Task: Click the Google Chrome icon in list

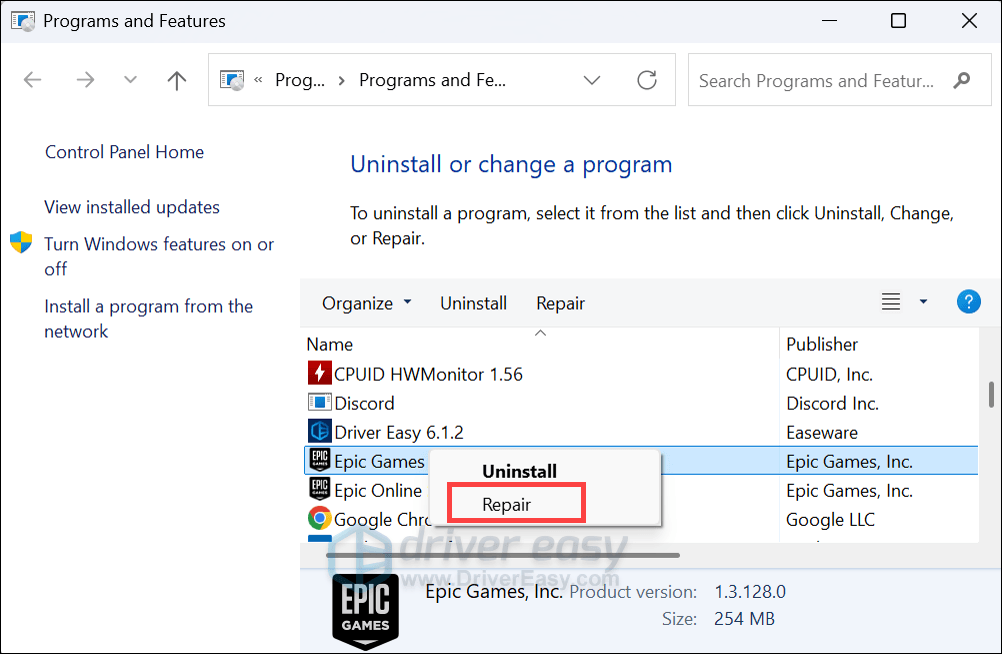Action: point(318,519)
